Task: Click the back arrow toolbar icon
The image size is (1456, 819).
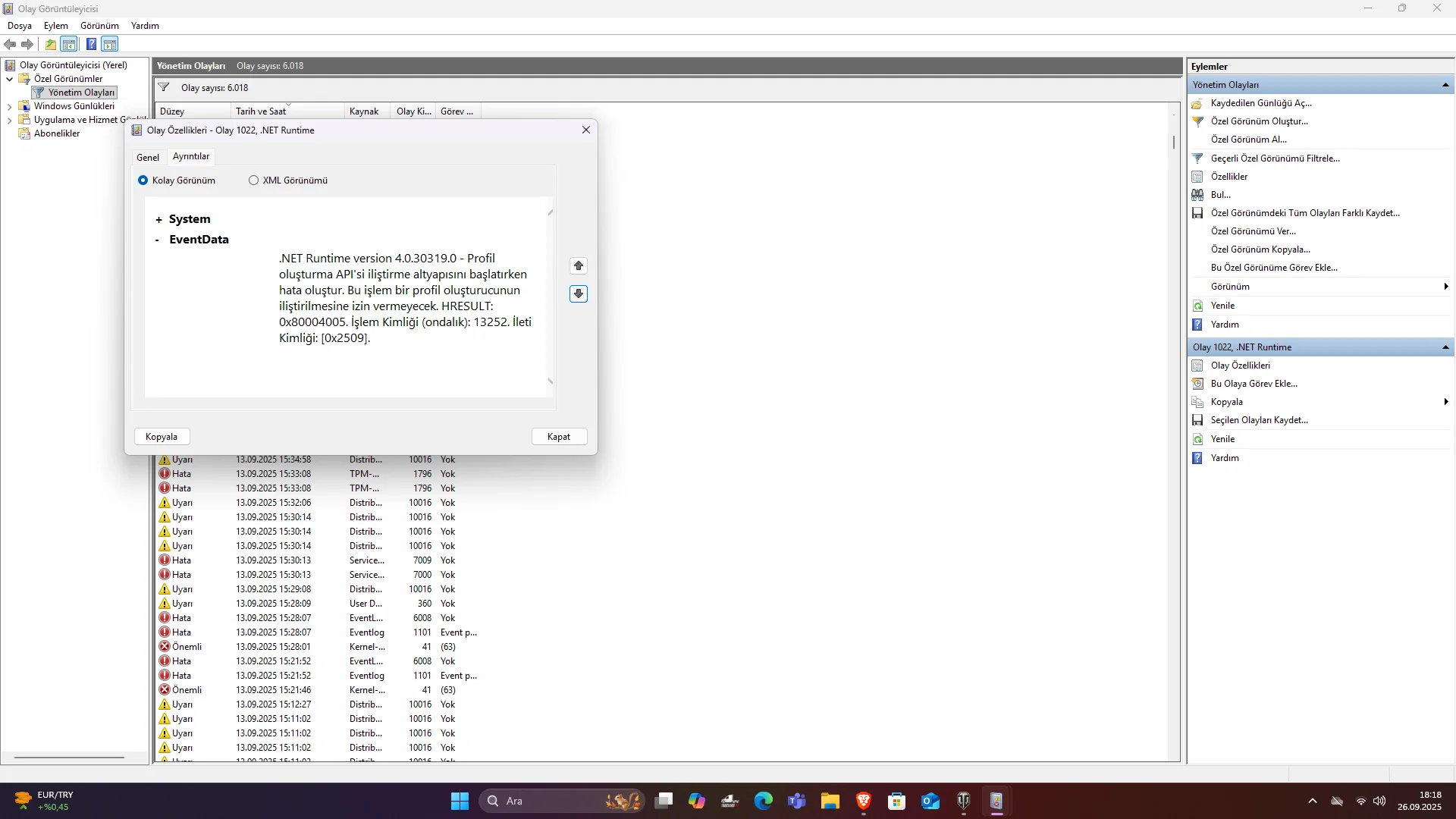Action: point(10,45)
